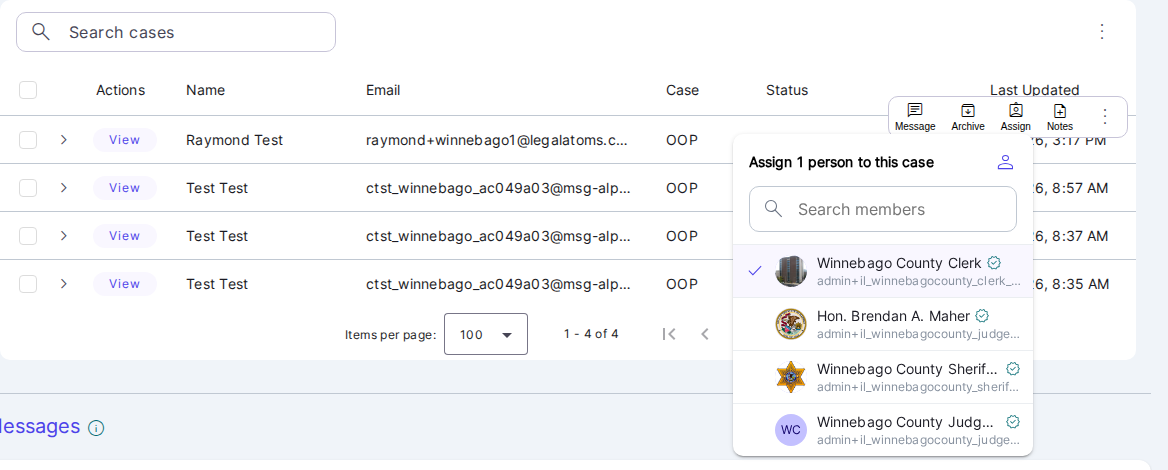The width and height of the screenshot is (1168, 470).
Task: Click the raymond+winnebago1 email cell
Action: [x=497, y=139]
